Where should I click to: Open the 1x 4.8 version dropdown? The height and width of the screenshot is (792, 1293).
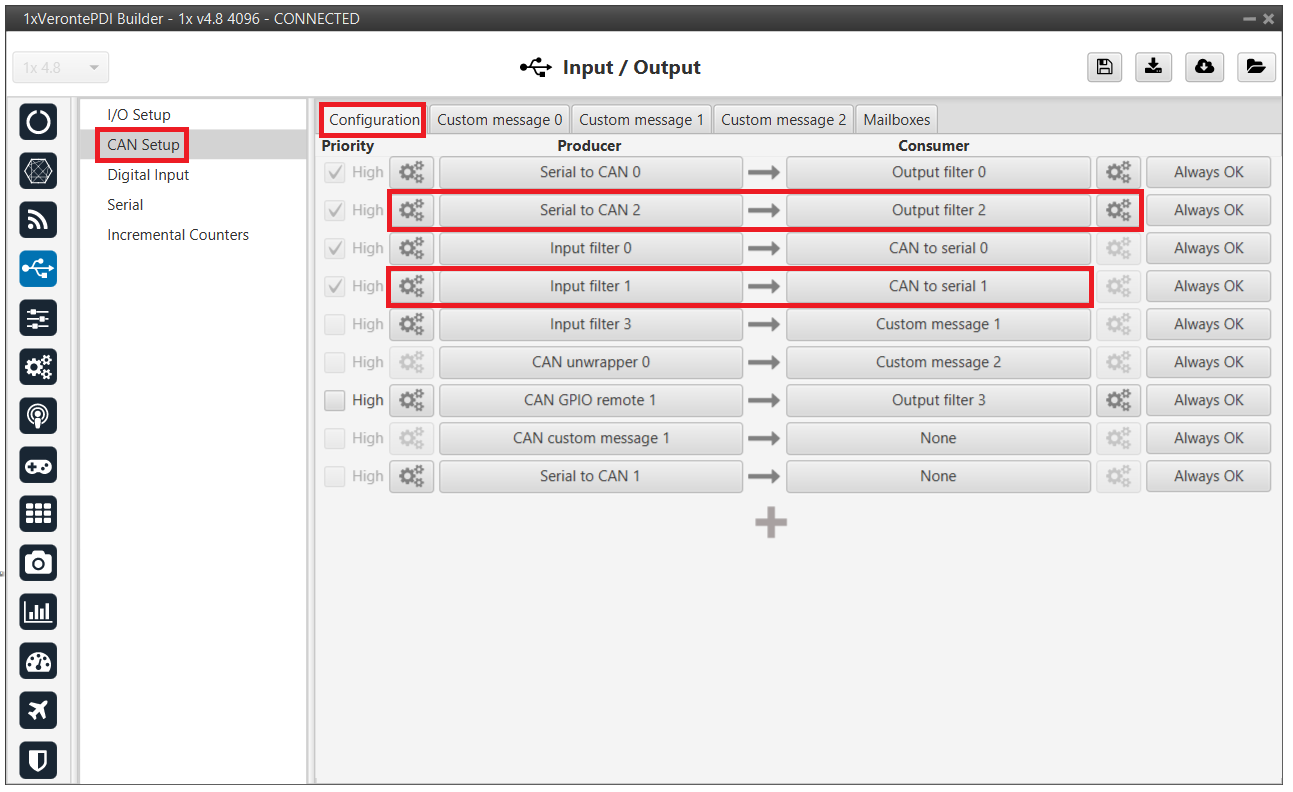pyautogui.click(x=61, y=68)
